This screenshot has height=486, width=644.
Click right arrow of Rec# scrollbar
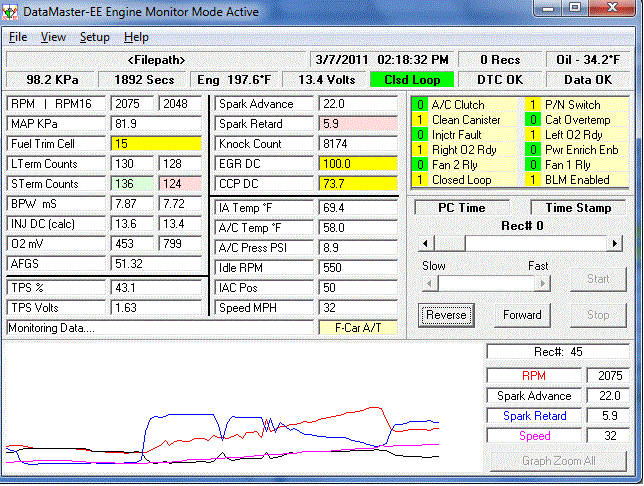pyautogui.click(x=614, y=243)
